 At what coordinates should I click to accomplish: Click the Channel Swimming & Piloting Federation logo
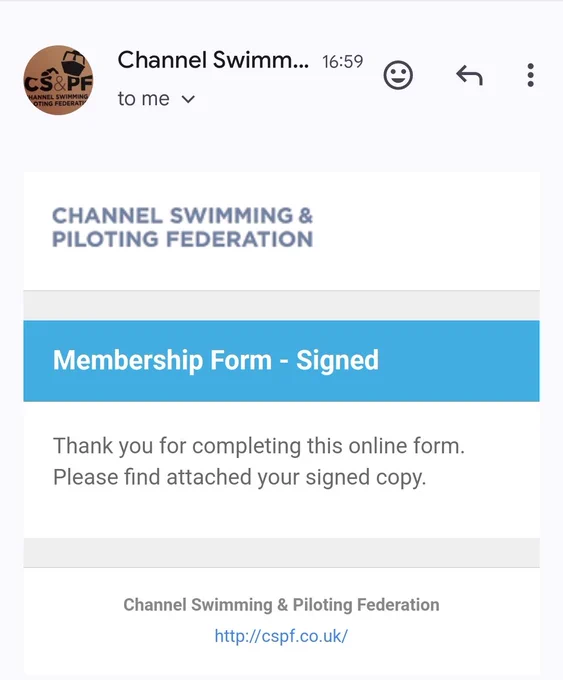182,227
